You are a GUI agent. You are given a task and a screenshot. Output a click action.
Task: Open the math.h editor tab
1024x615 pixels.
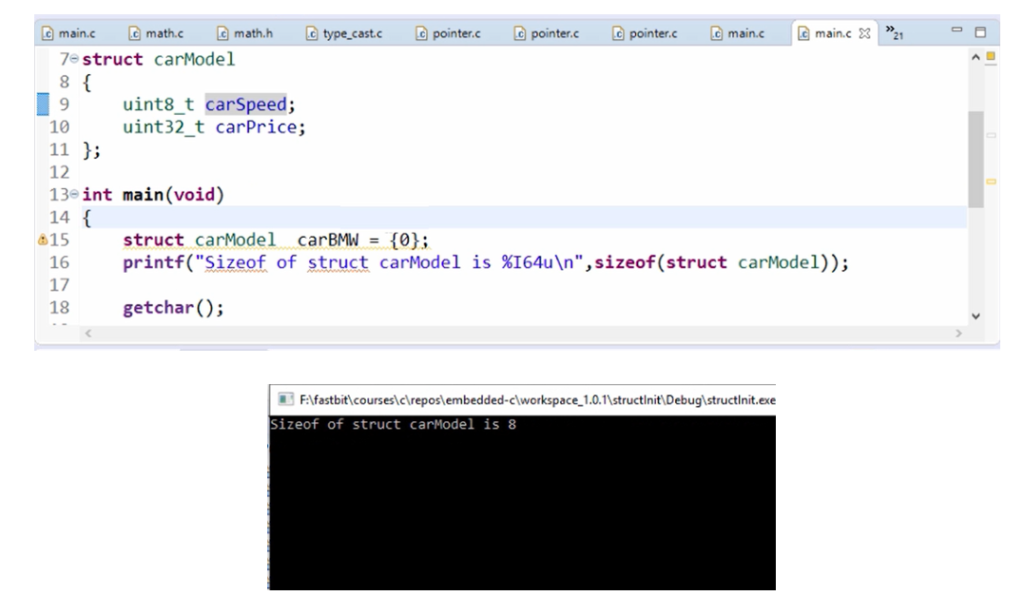[246, 33]
